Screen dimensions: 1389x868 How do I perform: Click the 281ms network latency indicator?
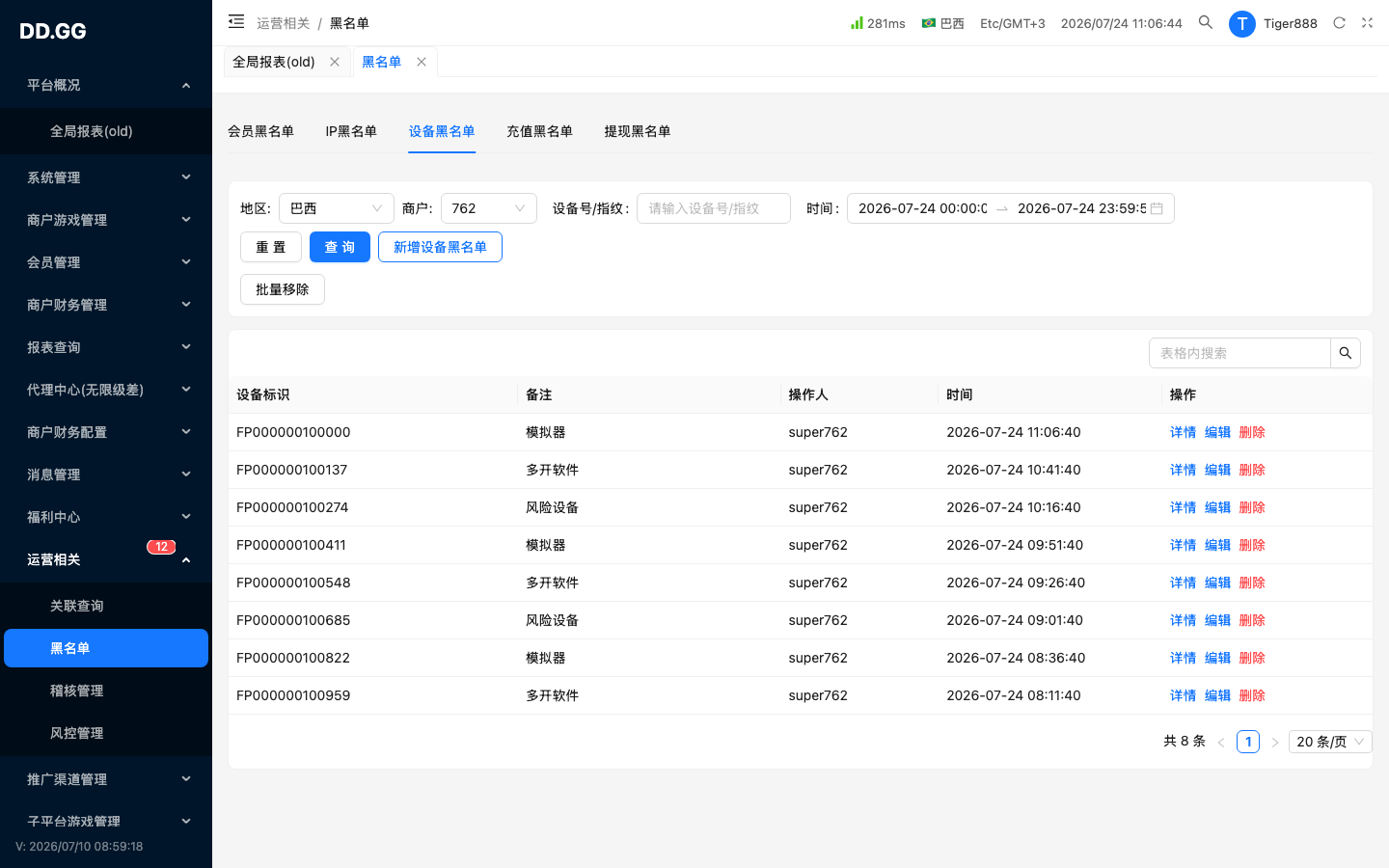(878, 23)
